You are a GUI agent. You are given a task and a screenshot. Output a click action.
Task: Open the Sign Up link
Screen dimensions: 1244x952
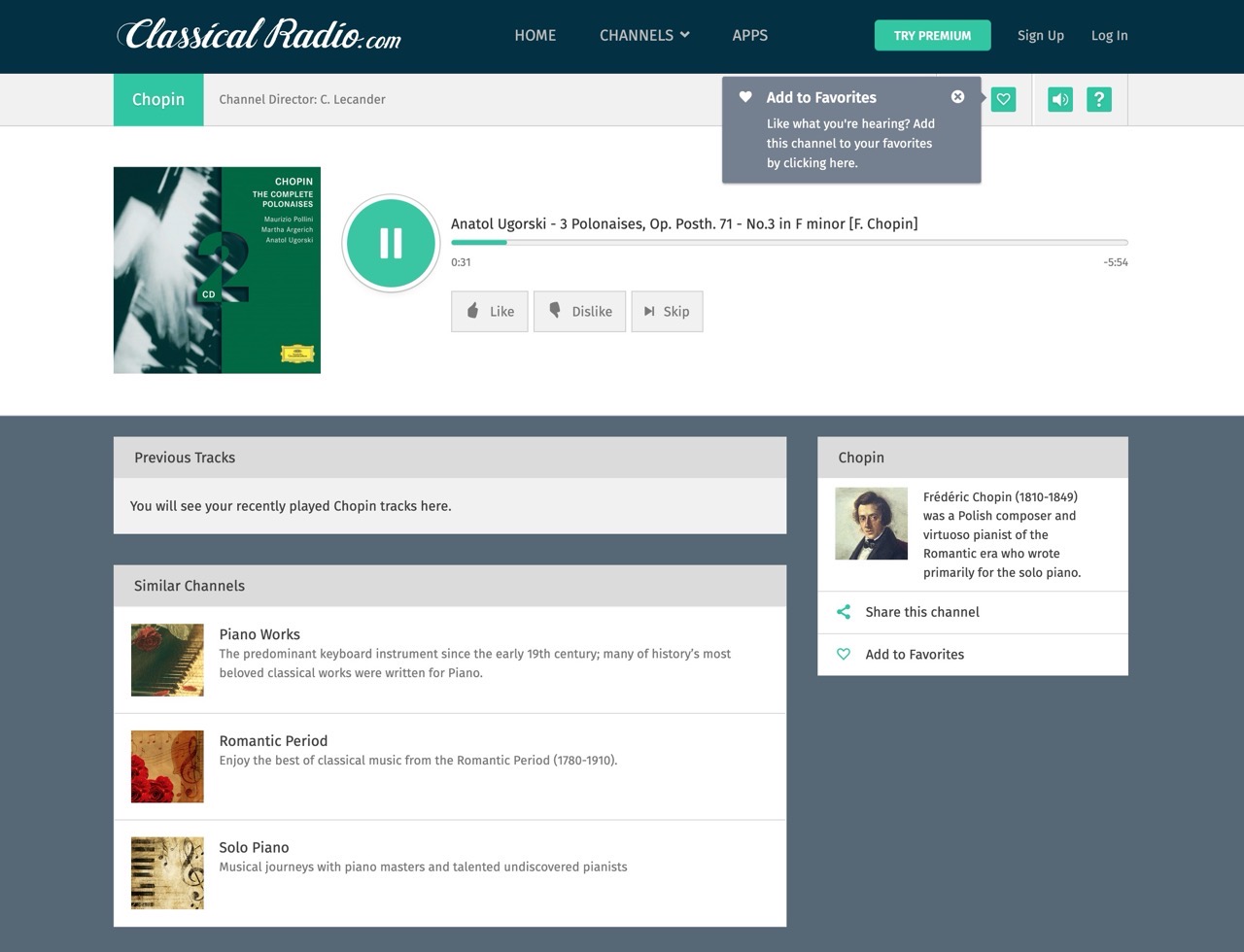[x=1041, y=35]
